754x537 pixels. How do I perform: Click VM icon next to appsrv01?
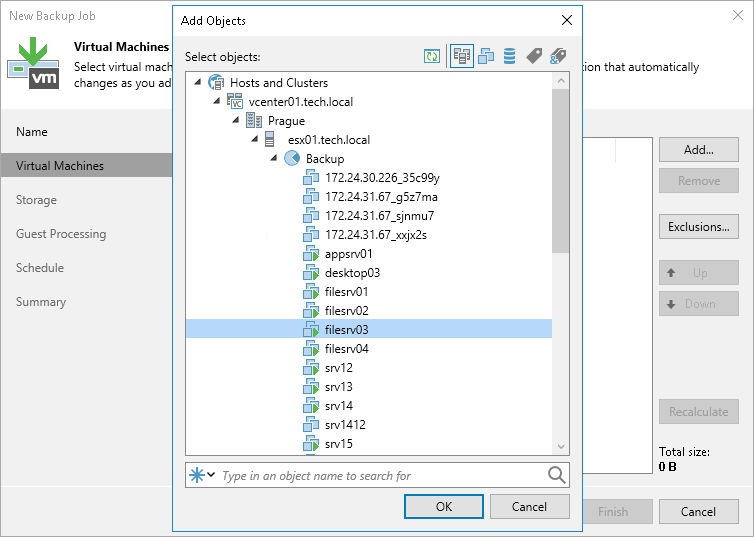[311, 253]
